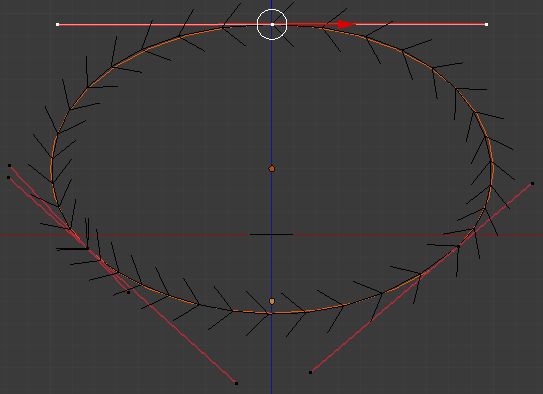Click the black handle point at the left diagonal handle's lower end

pyautogui.click(x=236, y=383)
